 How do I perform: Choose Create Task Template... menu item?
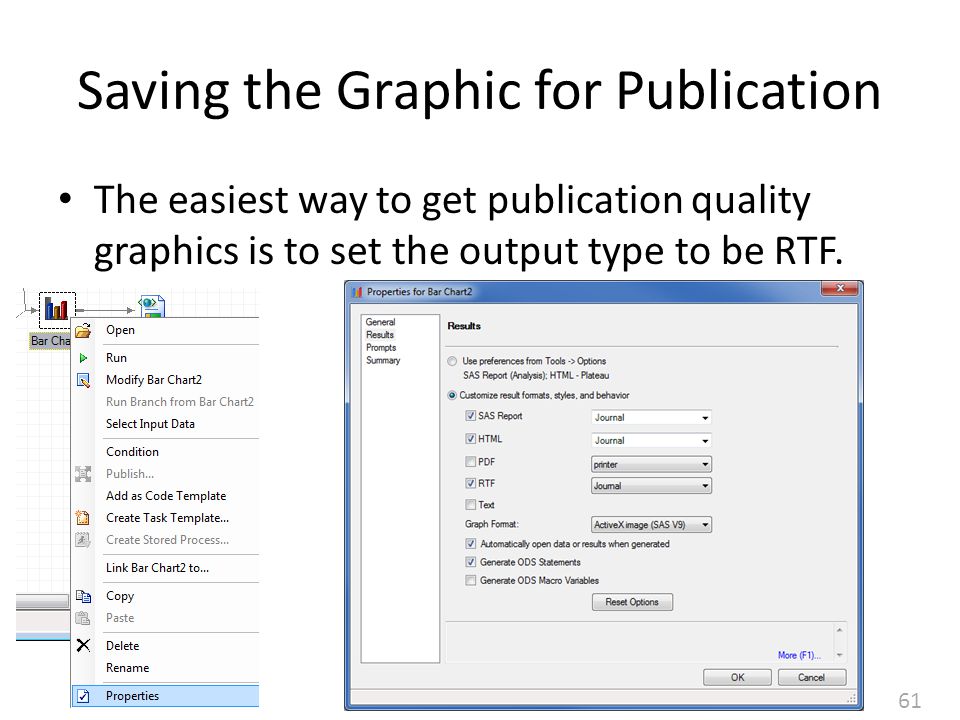click(x=165, y=518)
